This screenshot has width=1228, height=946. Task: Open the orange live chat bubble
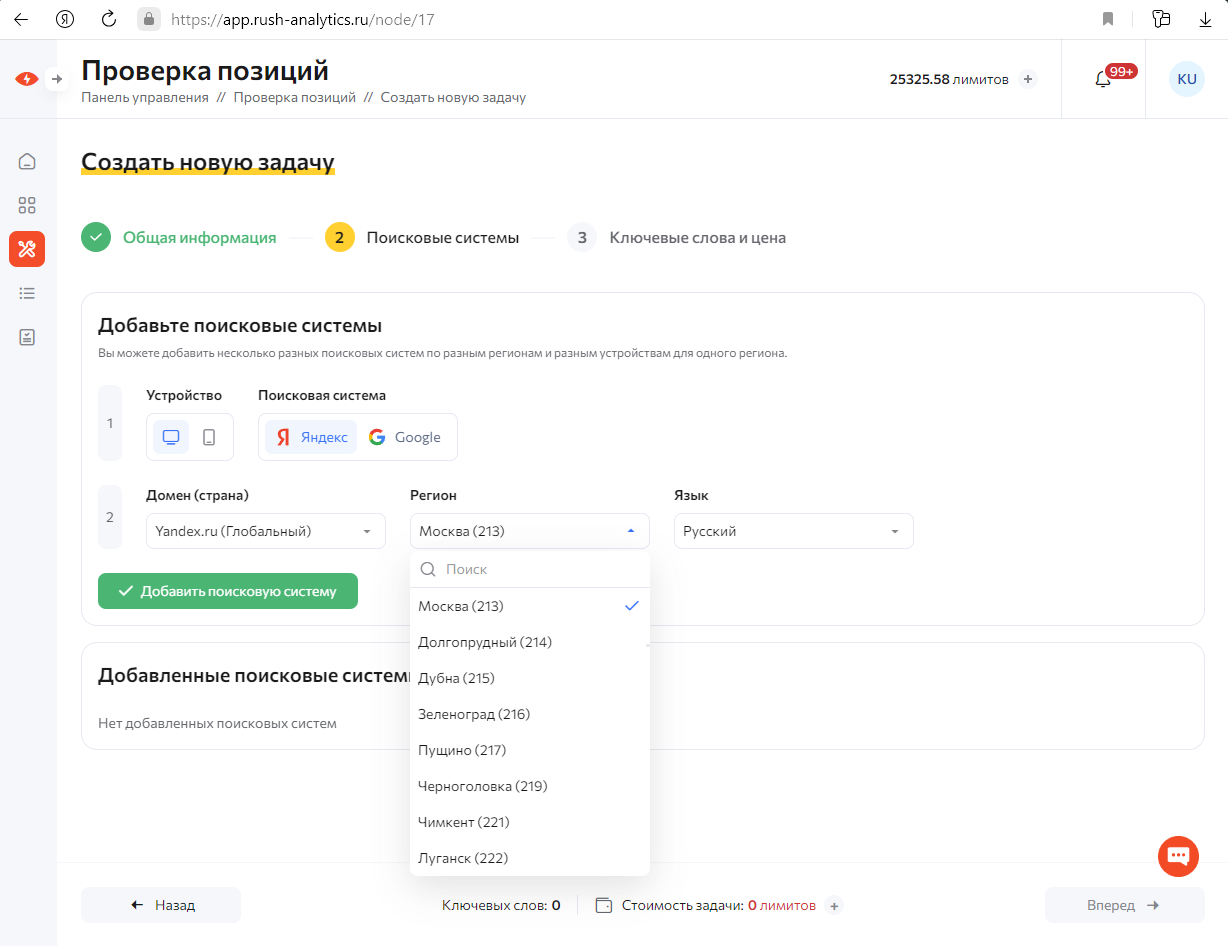click(x=1178, y=856)
